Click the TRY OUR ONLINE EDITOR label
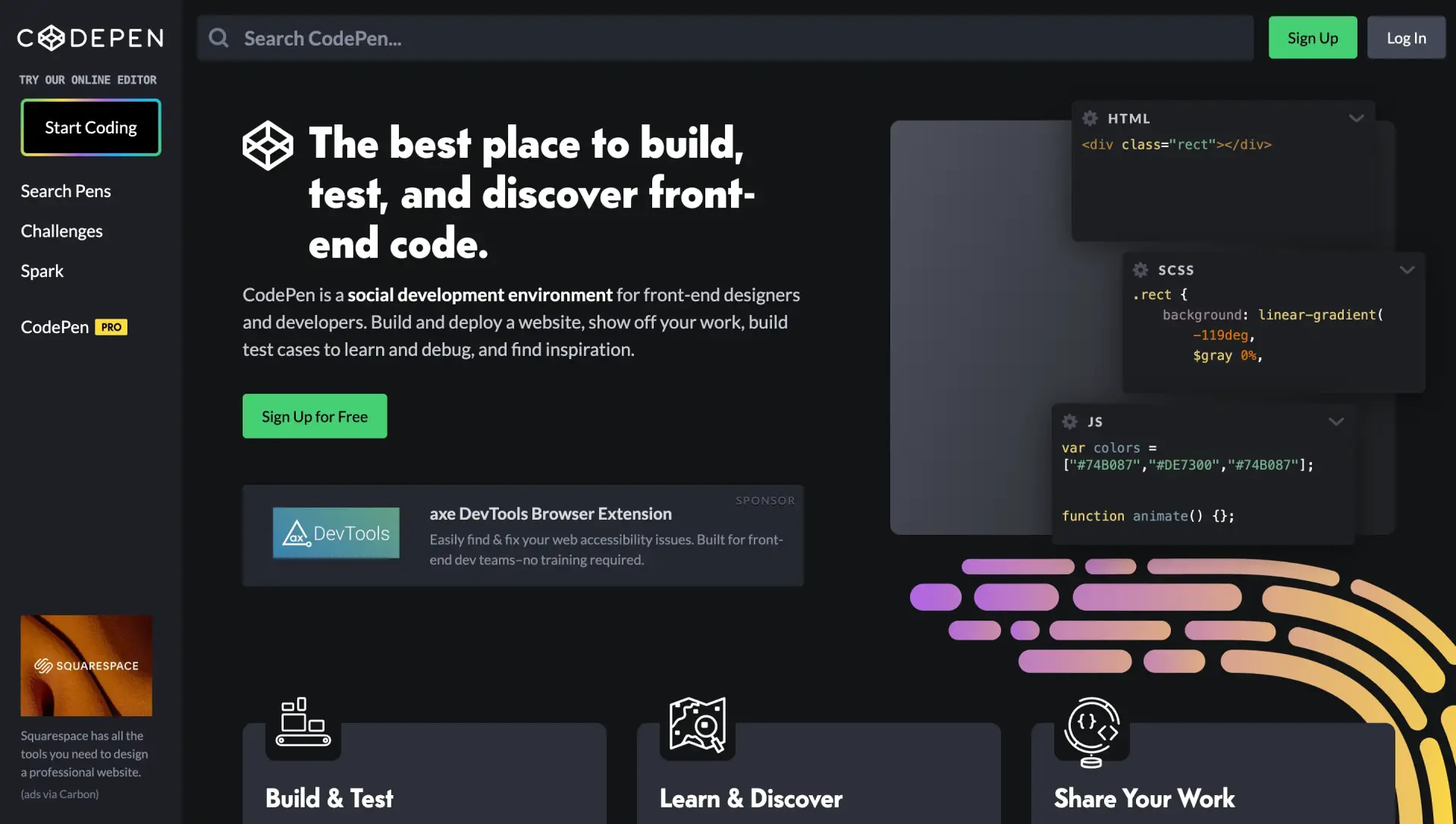Screen dimensions: 1456x824 pos(88,80)
